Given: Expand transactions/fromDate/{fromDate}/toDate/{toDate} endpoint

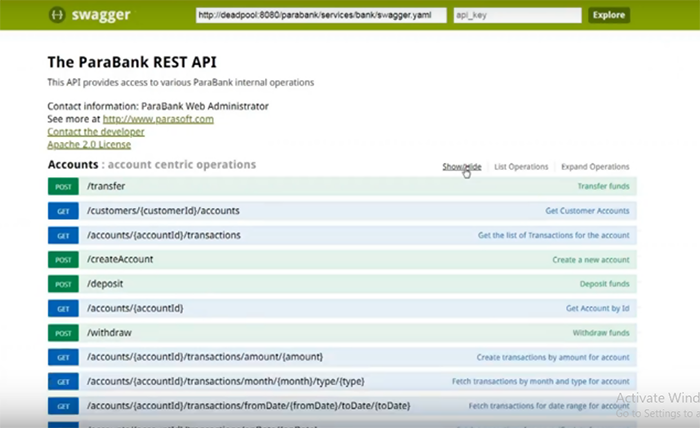Looking at the screenshot, I should coord(249,406).
